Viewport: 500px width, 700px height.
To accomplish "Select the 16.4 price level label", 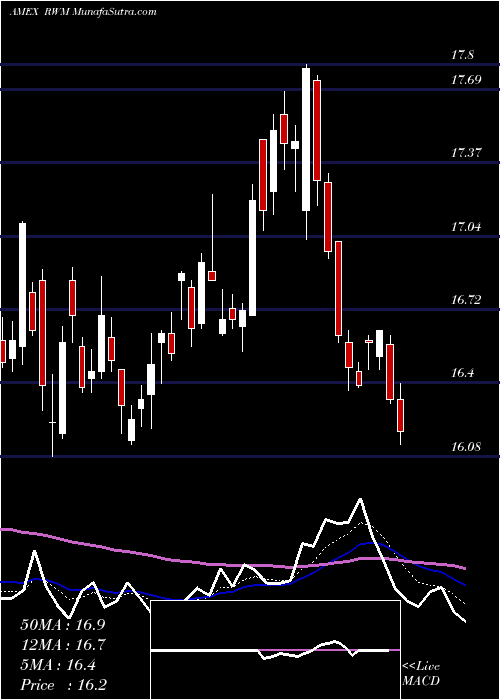I will (463, 373).
